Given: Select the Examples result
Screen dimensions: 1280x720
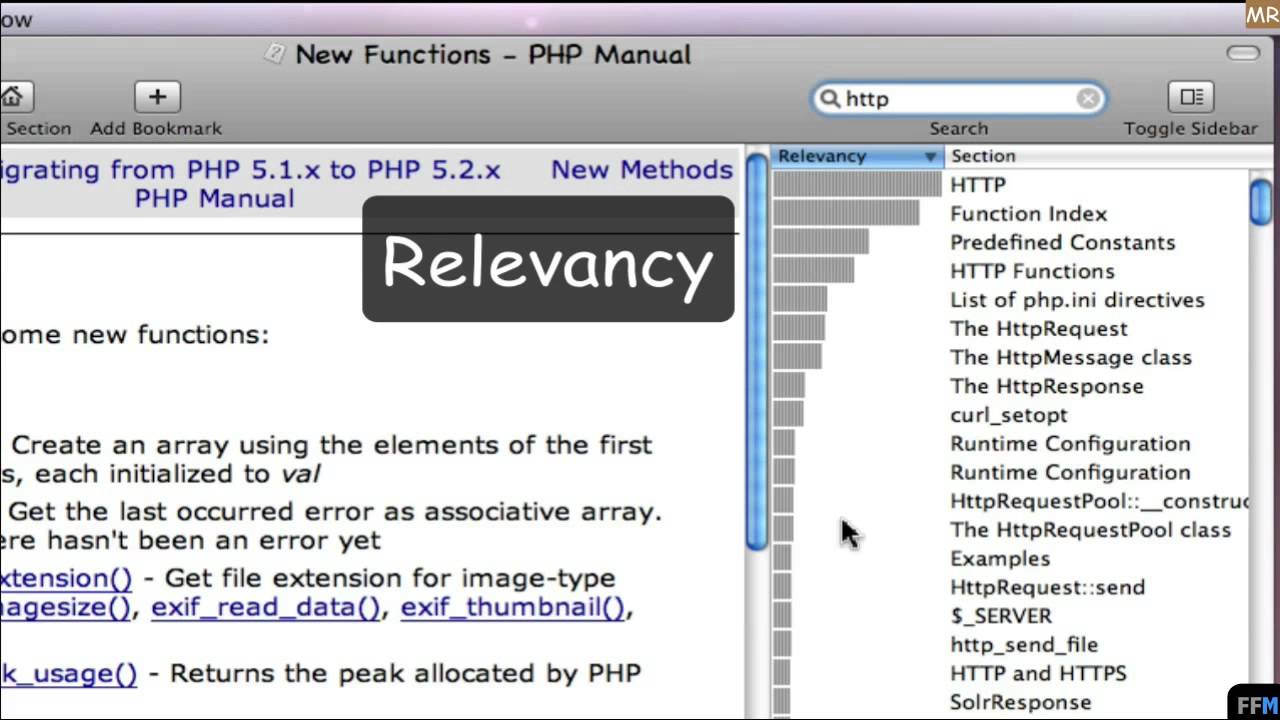Looking at the screenshot, I should 1000,559.
